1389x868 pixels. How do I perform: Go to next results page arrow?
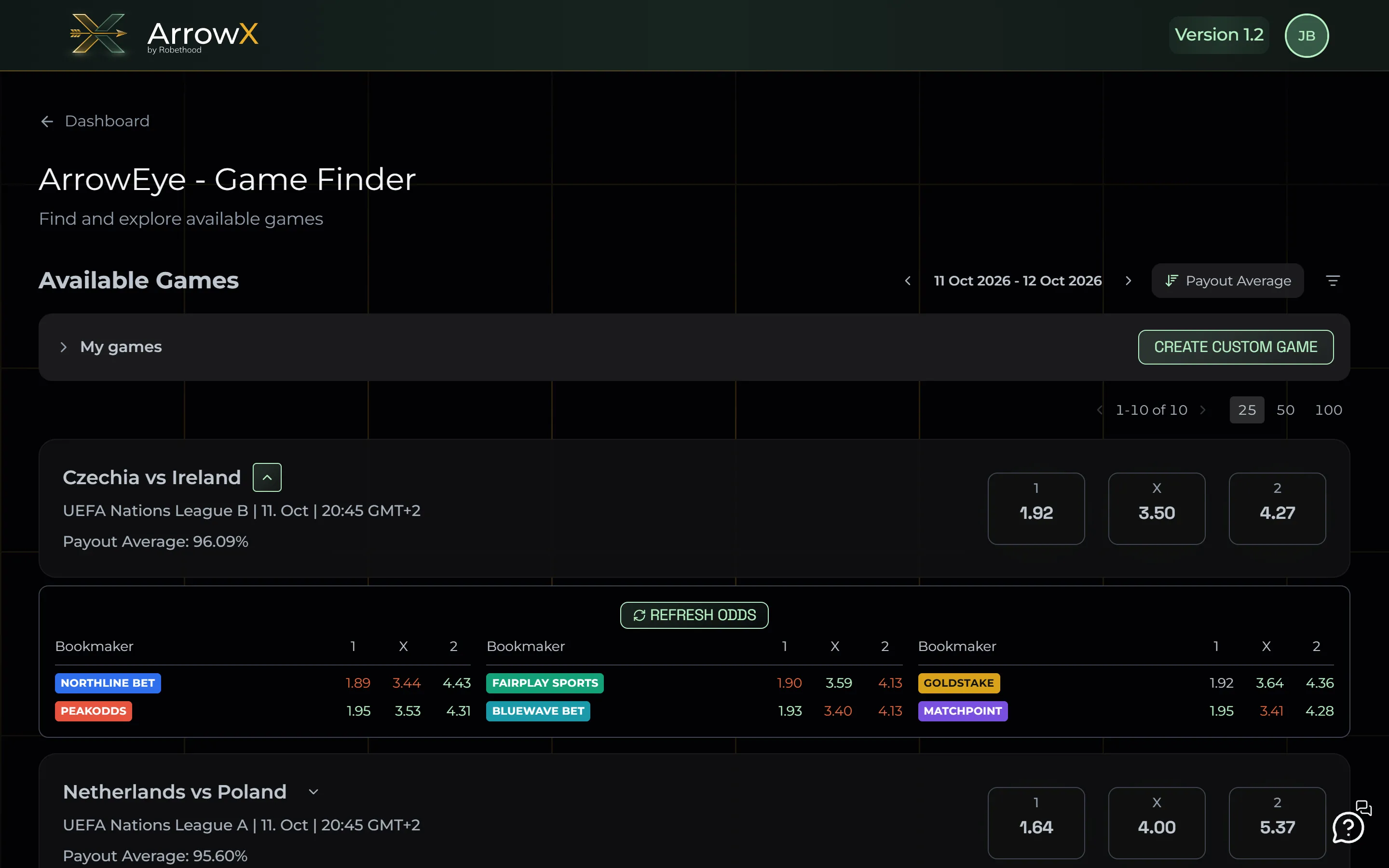point(1202,410)
